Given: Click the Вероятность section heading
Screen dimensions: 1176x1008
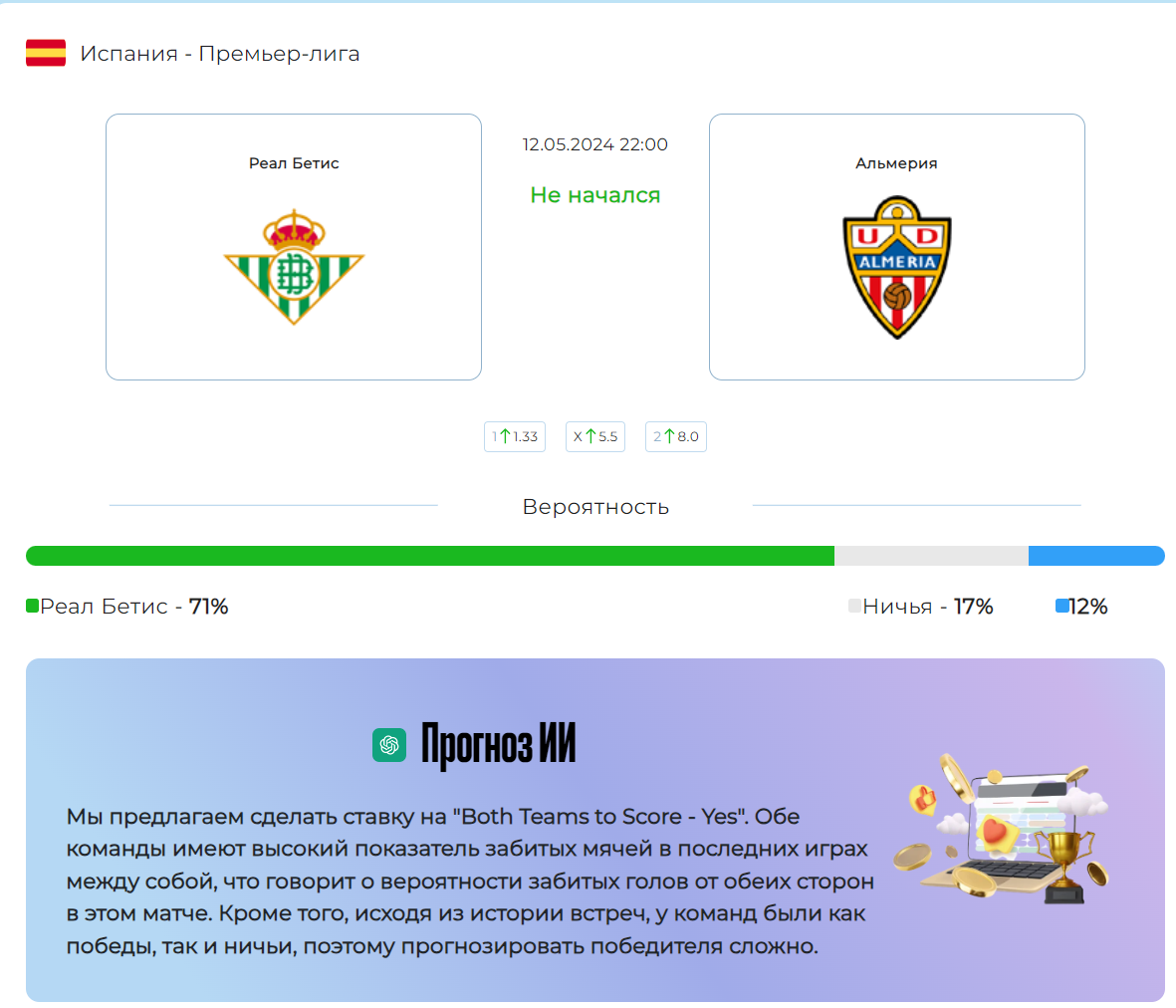Looking at the screenshot, I should pyautogui.click(x=595, y=507).
